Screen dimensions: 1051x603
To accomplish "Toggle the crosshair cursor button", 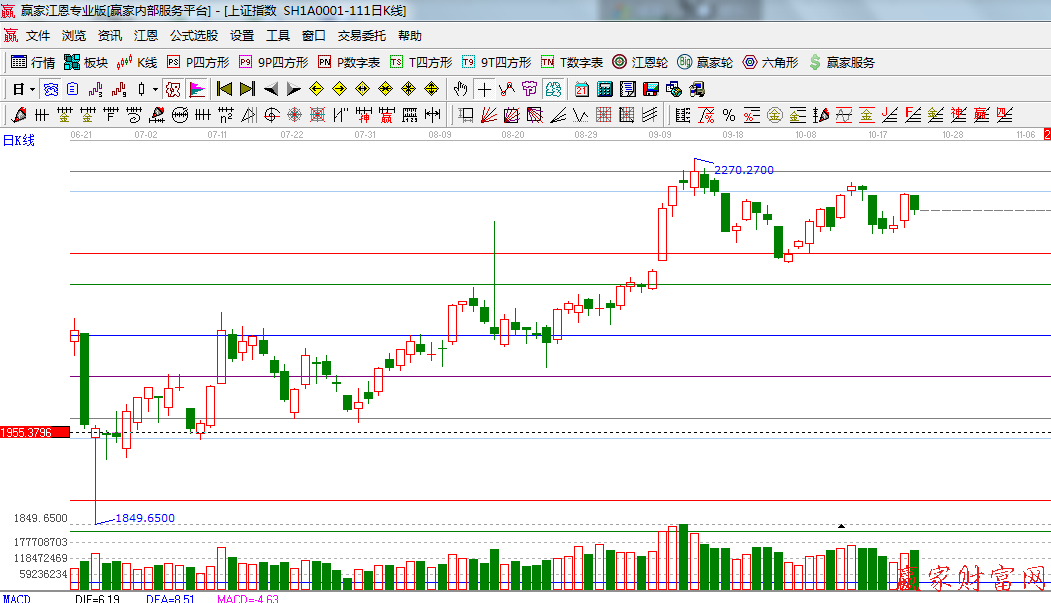I will (x=483, y=89).
